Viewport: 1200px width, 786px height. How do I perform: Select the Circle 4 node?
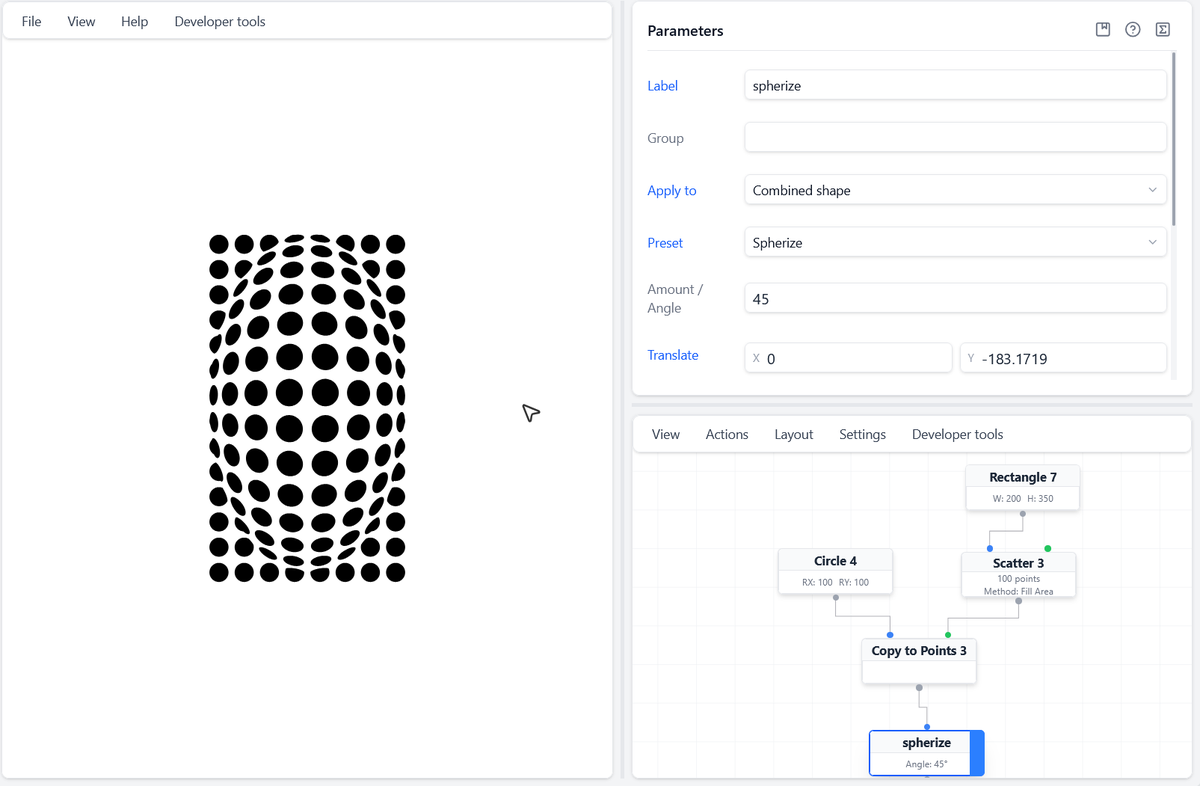835,571
